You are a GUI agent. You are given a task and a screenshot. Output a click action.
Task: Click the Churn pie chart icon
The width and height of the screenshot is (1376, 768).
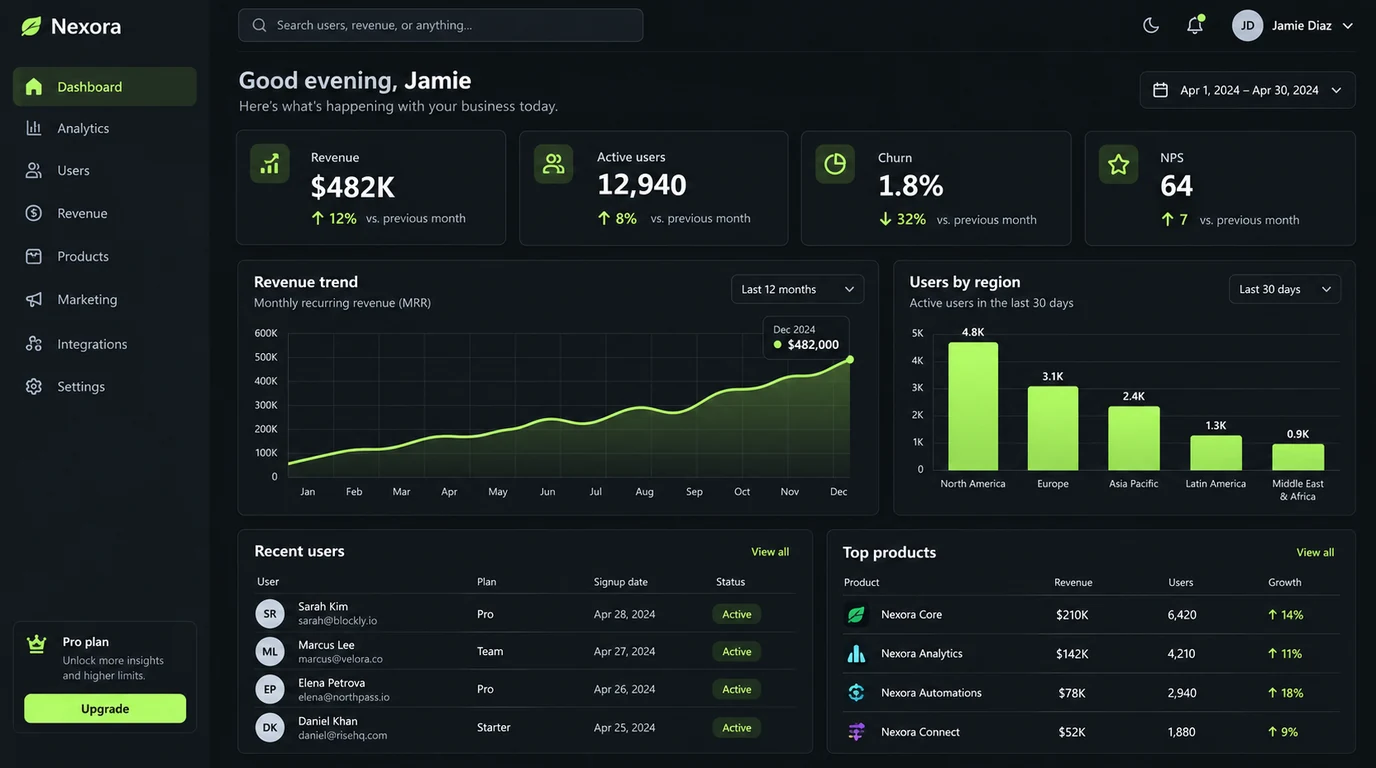835,164
